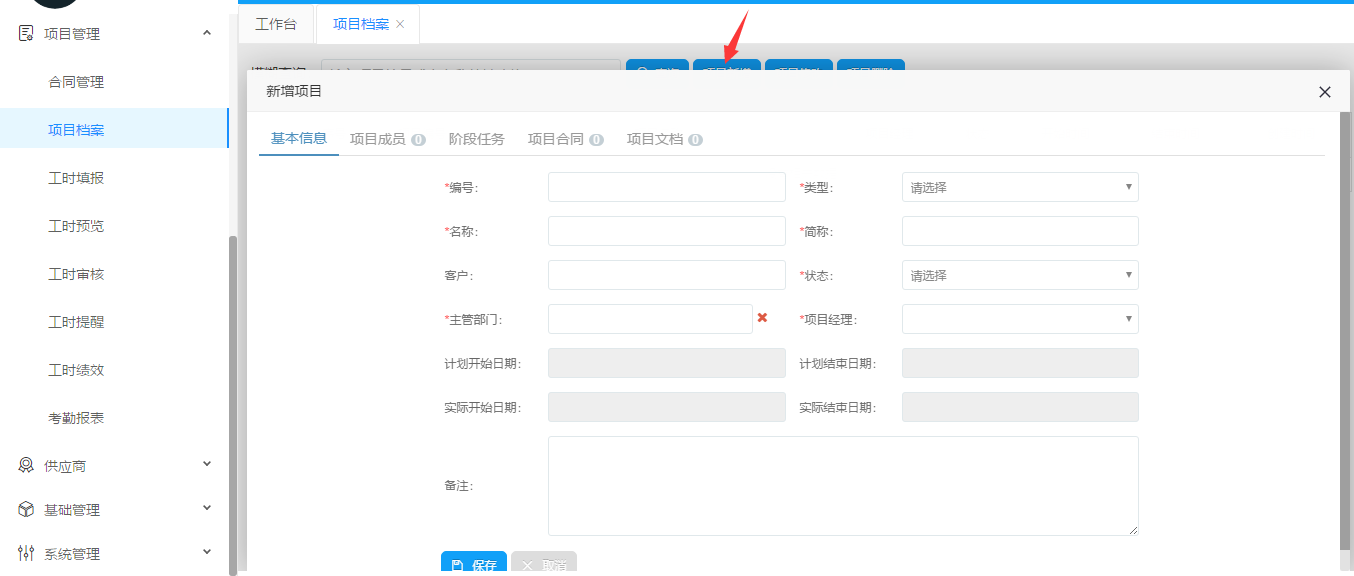
Task: Open the 工作台 tab
Action: pyautogui.click(x=276, y=24)
